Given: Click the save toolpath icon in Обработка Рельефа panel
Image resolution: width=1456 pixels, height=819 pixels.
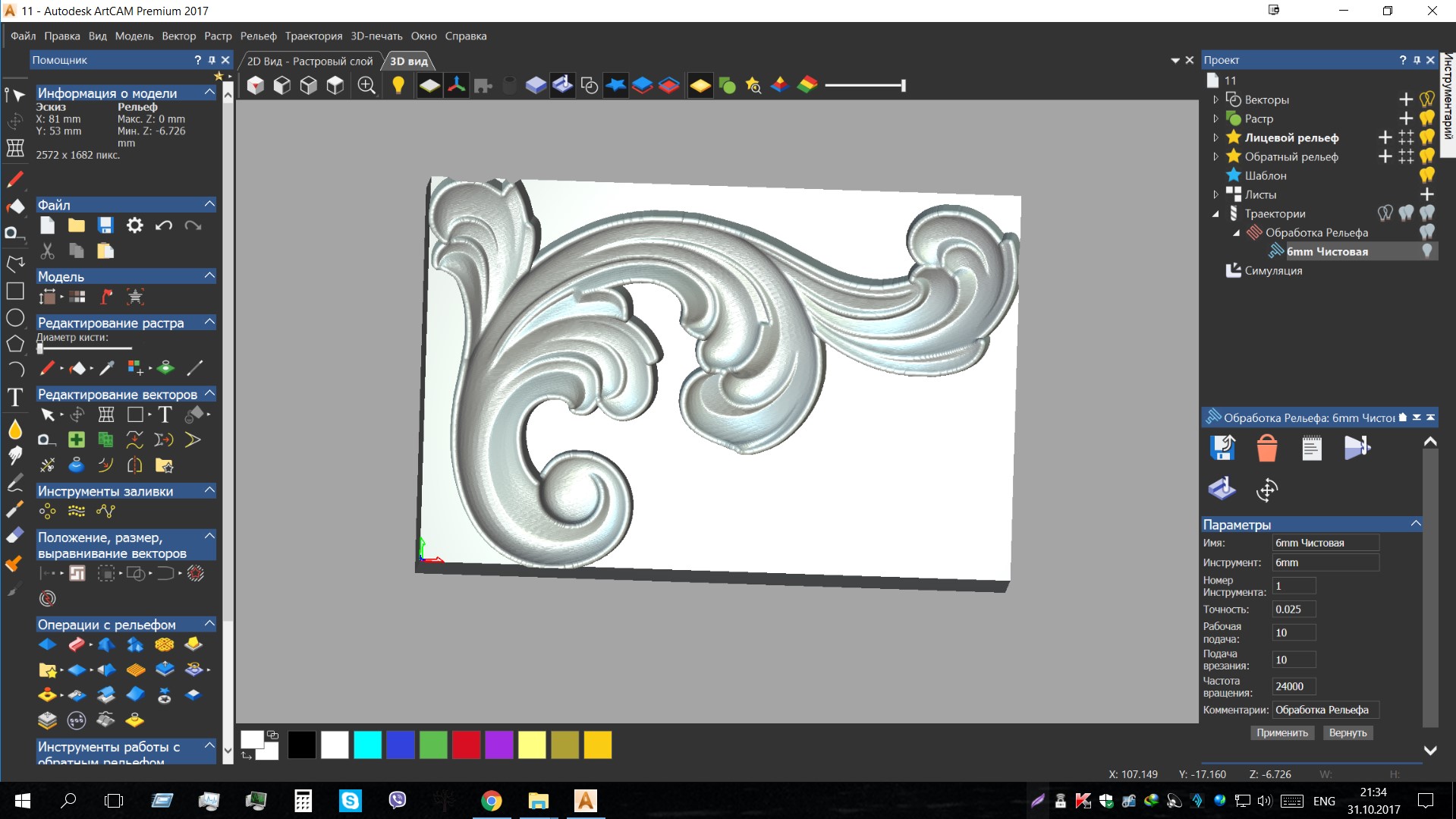Looking at the screenshot, I should (1222, 448).
